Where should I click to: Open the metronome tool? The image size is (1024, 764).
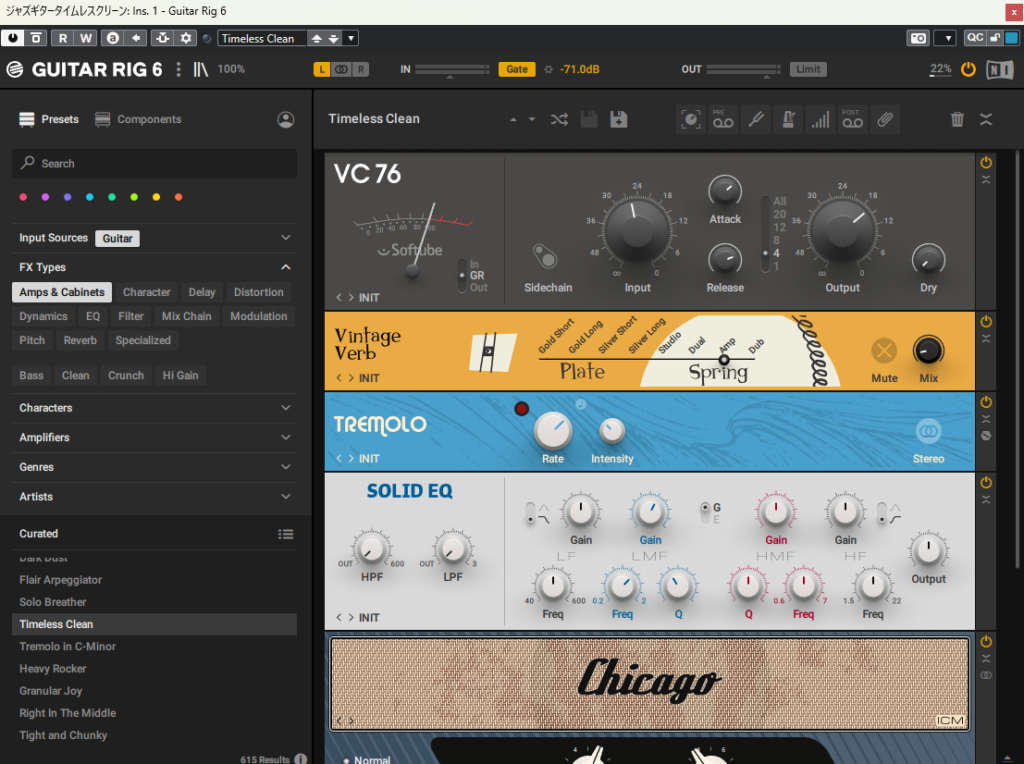click(x=788, y=119)
